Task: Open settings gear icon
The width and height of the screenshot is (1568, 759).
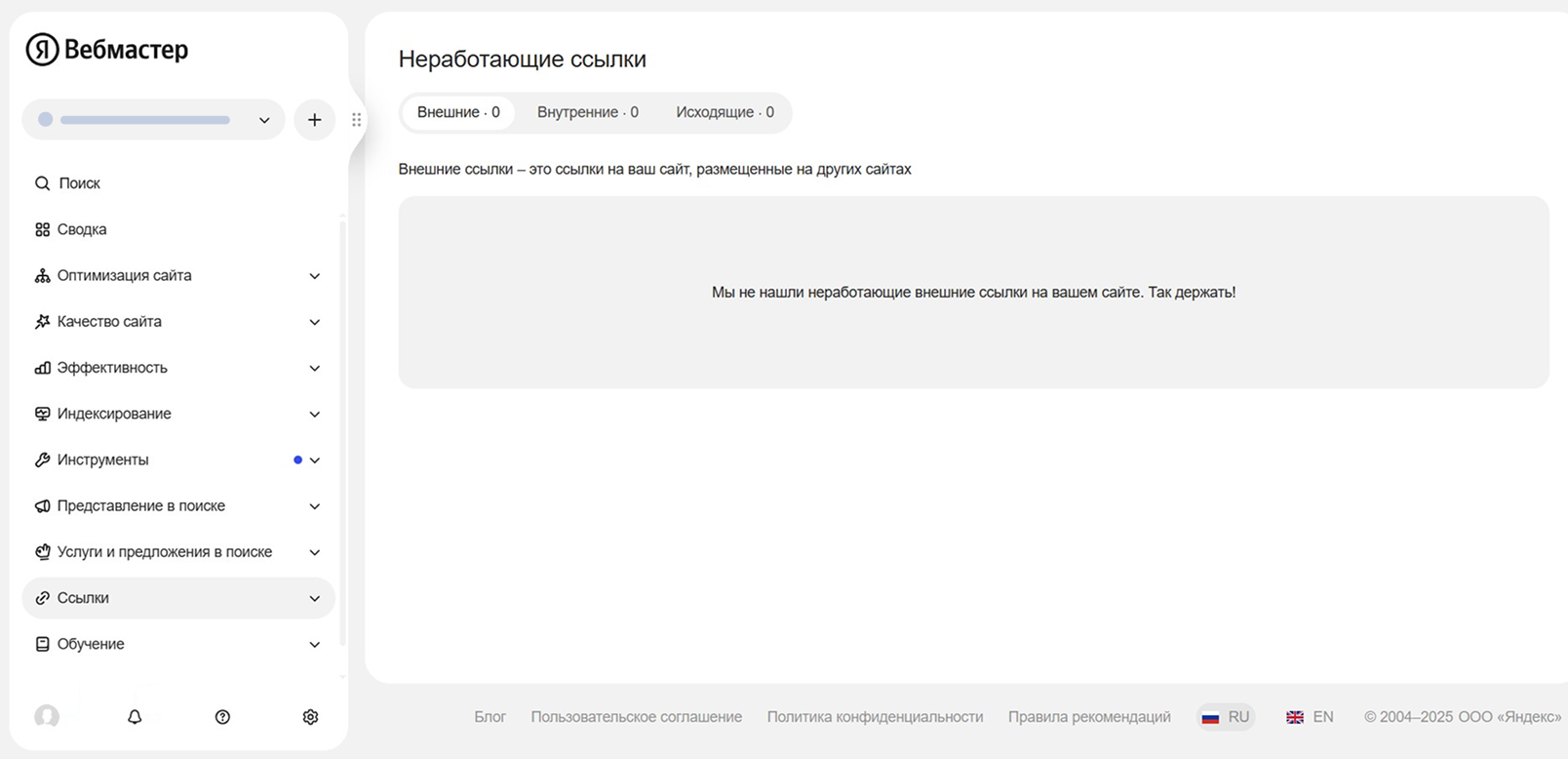Action: [x=310, y=717]
